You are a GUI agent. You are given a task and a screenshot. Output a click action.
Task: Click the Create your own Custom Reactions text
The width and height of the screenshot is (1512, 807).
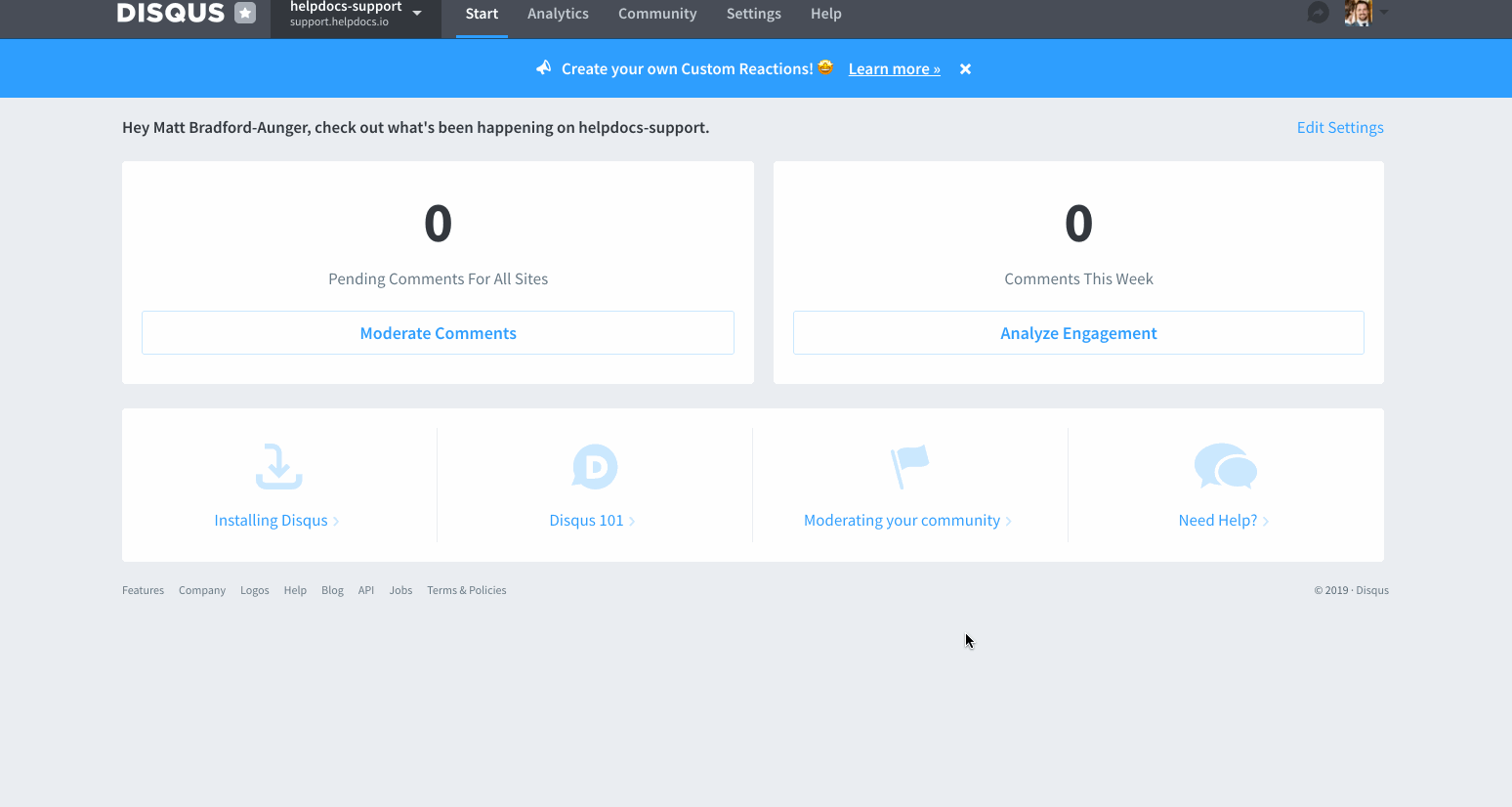(687, 68)
